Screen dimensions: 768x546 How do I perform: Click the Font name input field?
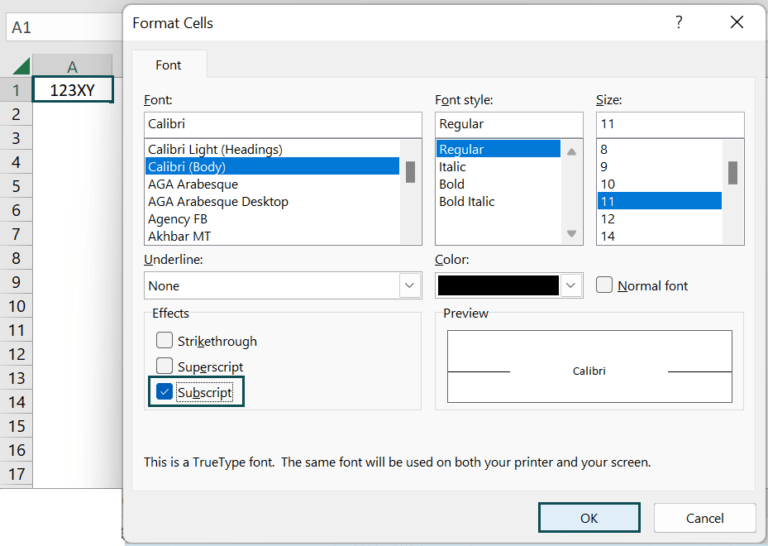coord(282,124)
